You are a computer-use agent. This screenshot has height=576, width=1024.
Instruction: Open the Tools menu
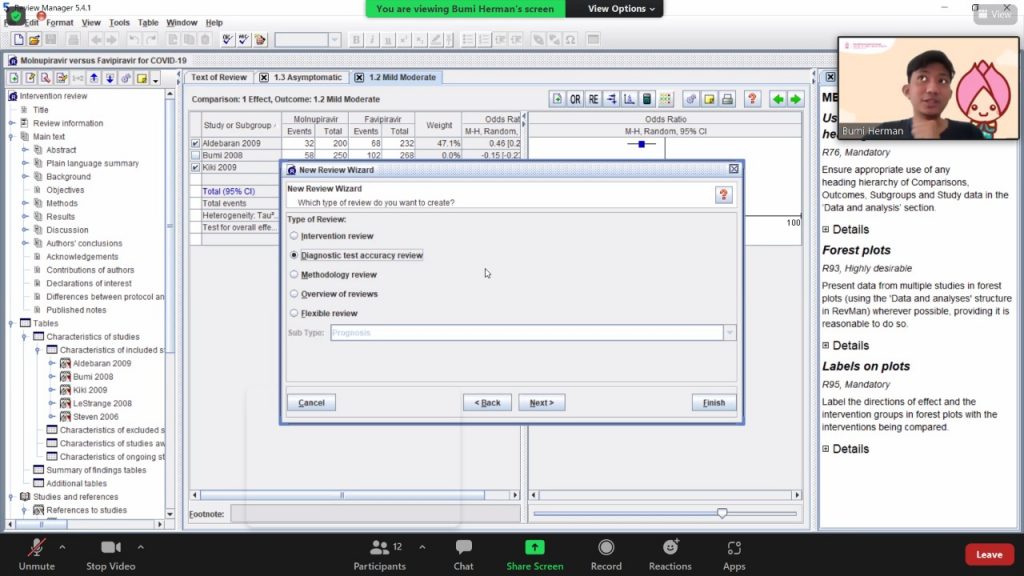(x=119, y=22)
